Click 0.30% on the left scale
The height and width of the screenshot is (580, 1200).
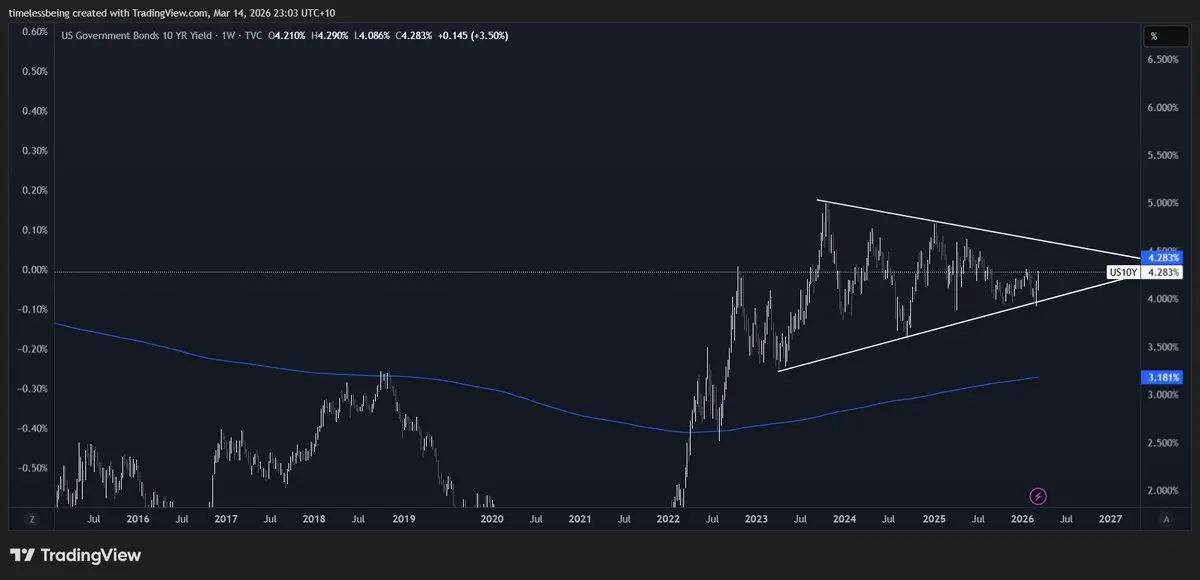tap(34, 151)
